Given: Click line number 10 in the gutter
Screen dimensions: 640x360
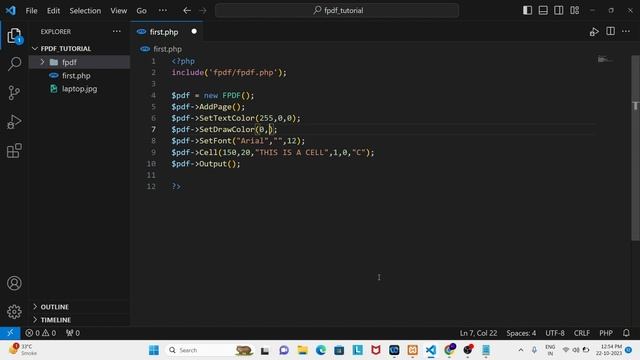Looking at the screenshot, I should [151, 164].
